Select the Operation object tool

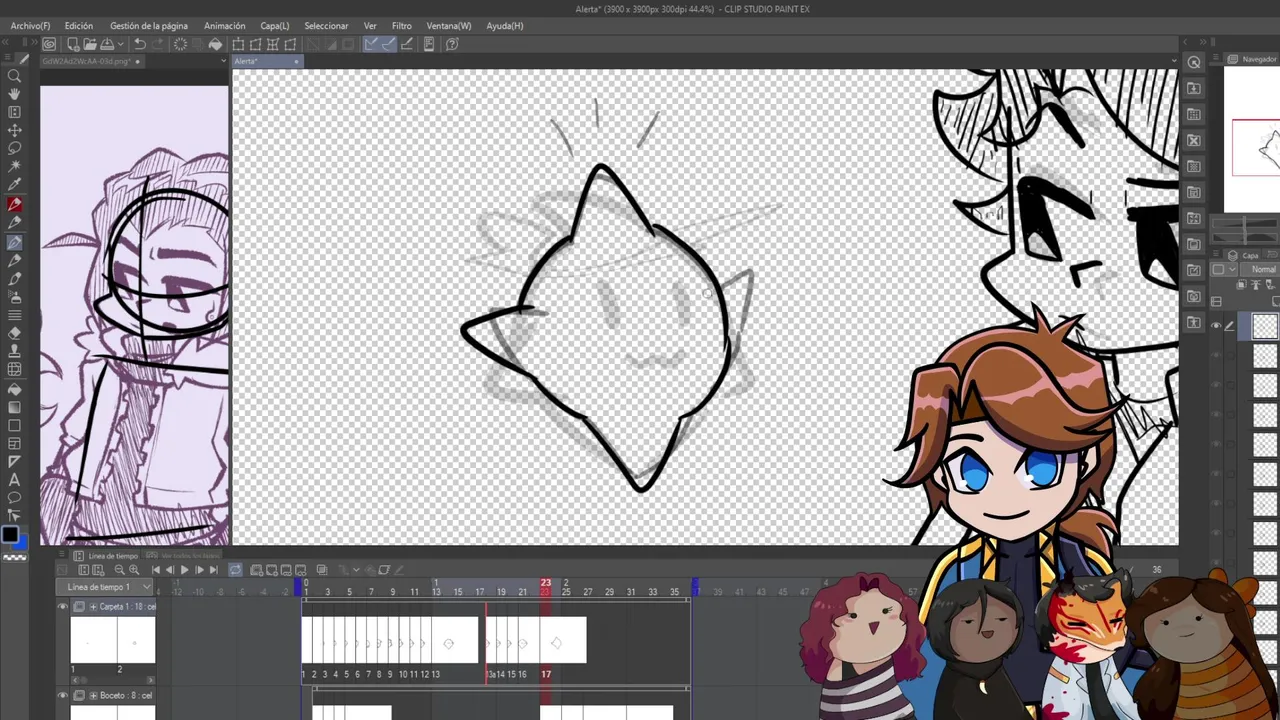click(x=14, y=112)
